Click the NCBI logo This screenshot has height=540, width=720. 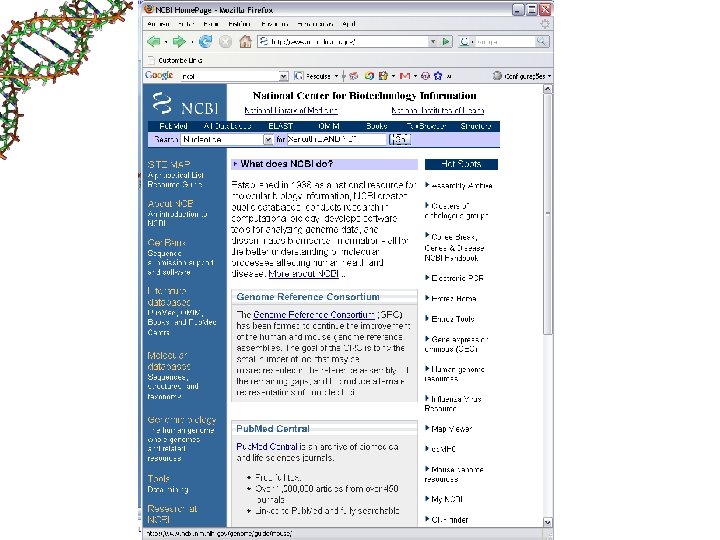tap(186, 103)
